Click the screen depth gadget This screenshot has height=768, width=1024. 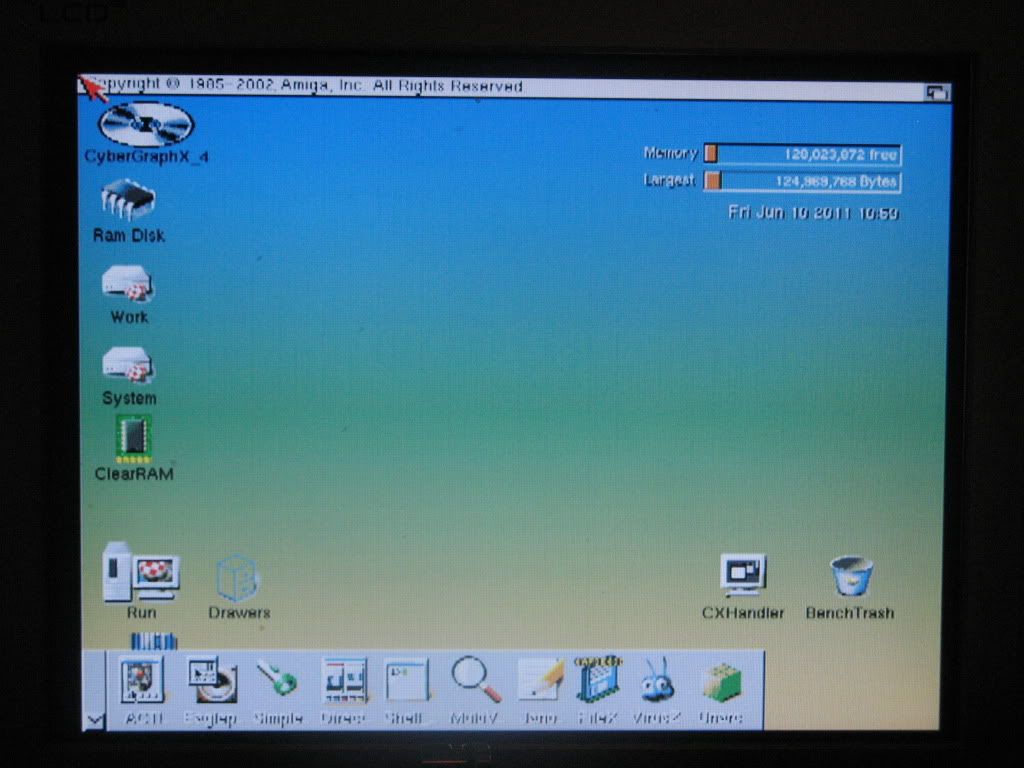pyautogui.click(x=937, y=91)
